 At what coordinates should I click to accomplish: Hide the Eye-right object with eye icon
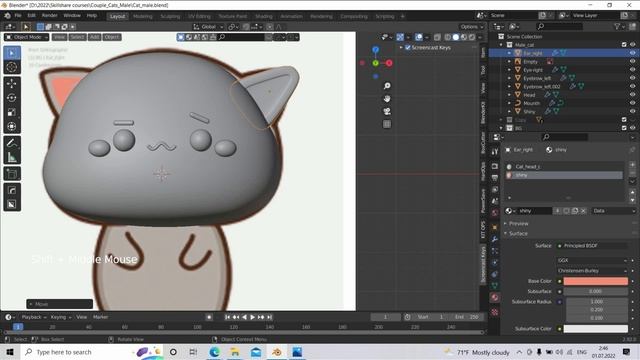633,70
